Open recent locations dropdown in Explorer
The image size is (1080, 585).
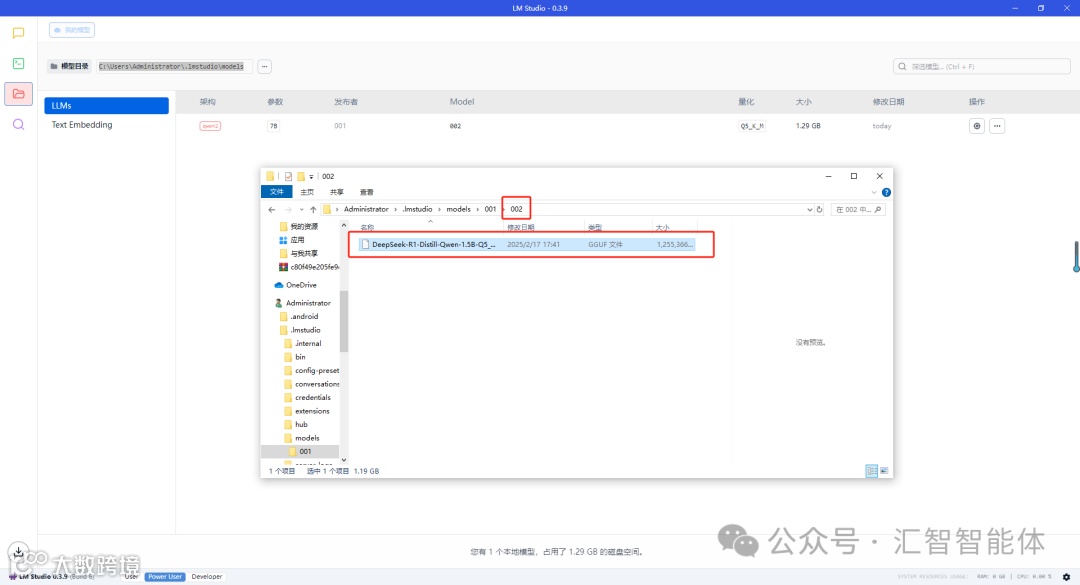click(x=301, y=209)
